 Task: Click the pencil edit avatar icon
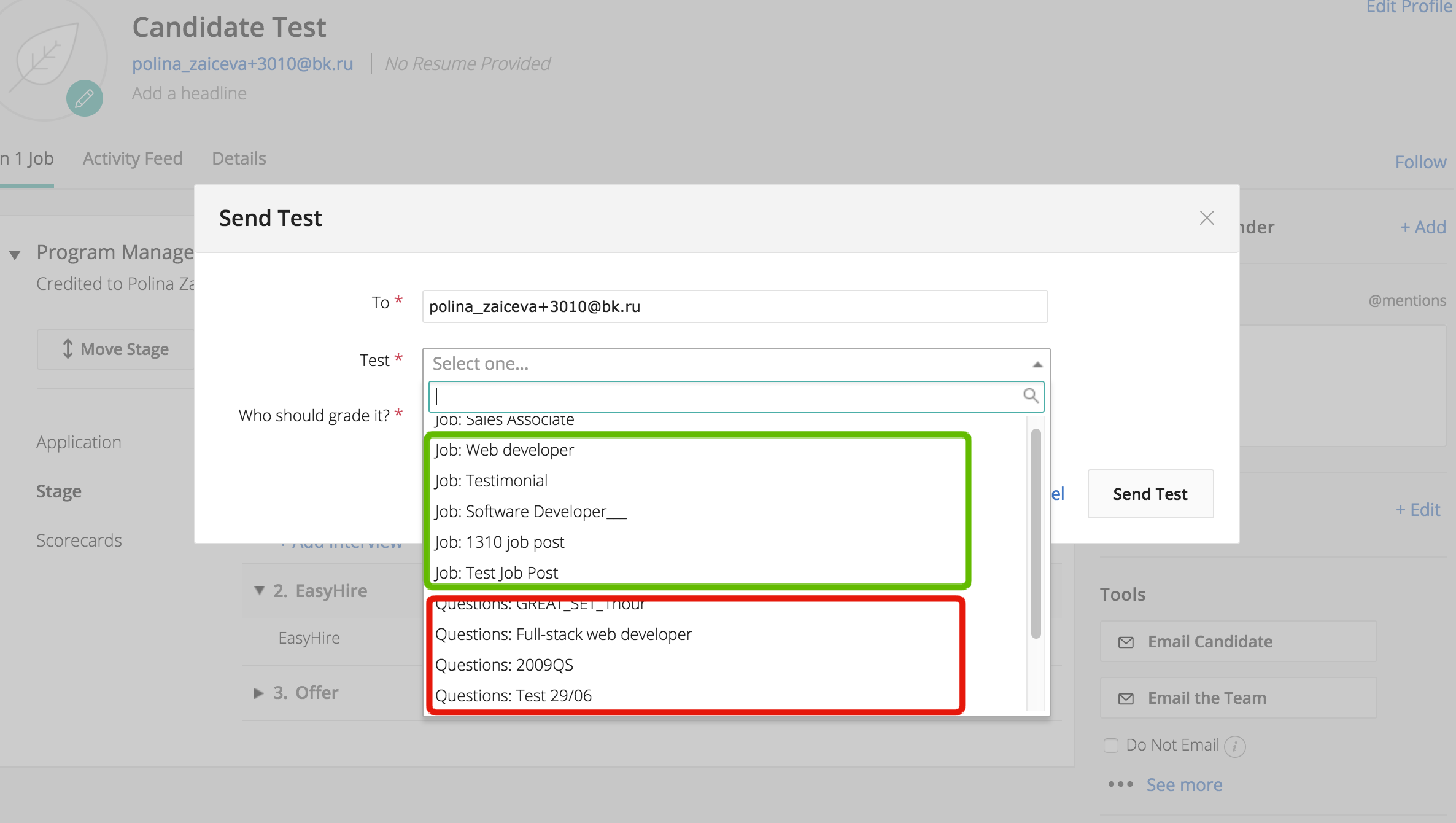click(84, 98)
